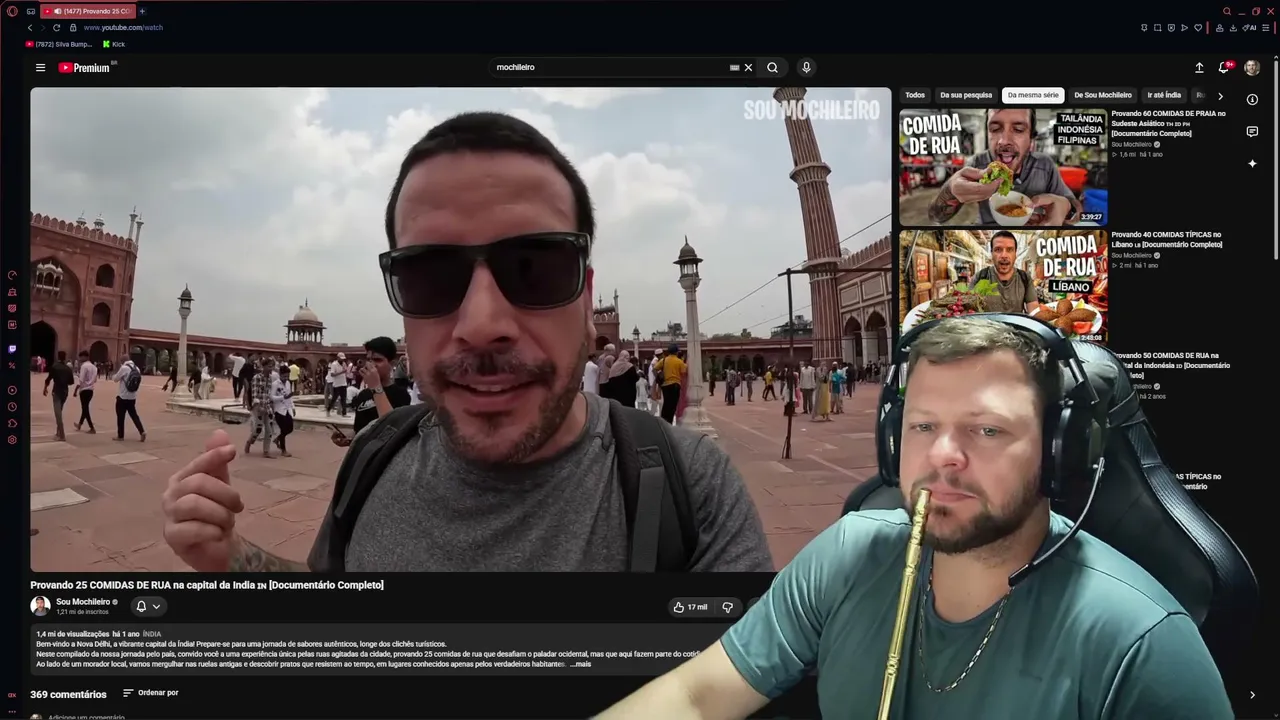Viewport: 1280px width, 720px height.
Task: Show more filter chips with the right arrow
Action: tap(1220, 96)
